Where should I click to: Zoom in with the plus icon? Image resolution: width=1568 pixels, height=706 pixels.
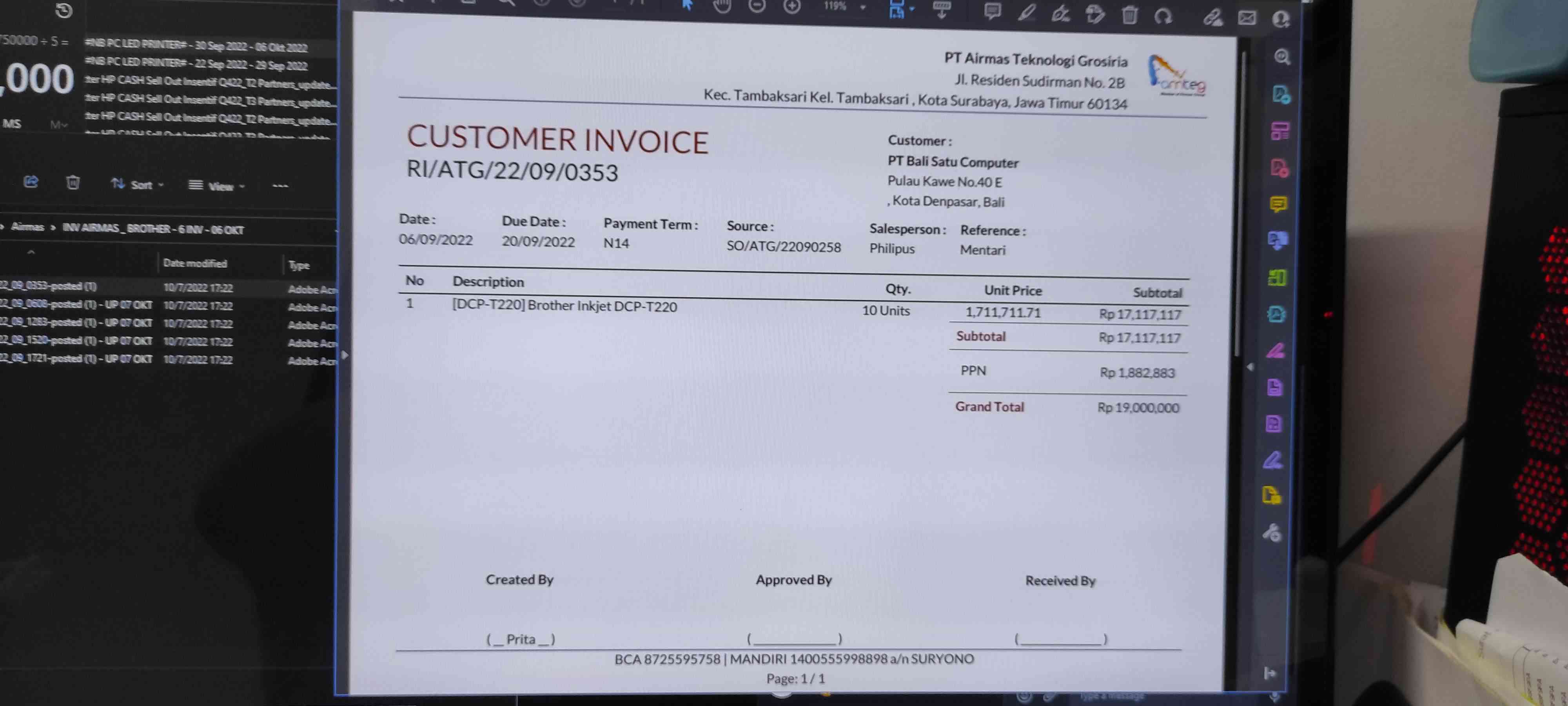pyautogui.click(x=791, y=7)
